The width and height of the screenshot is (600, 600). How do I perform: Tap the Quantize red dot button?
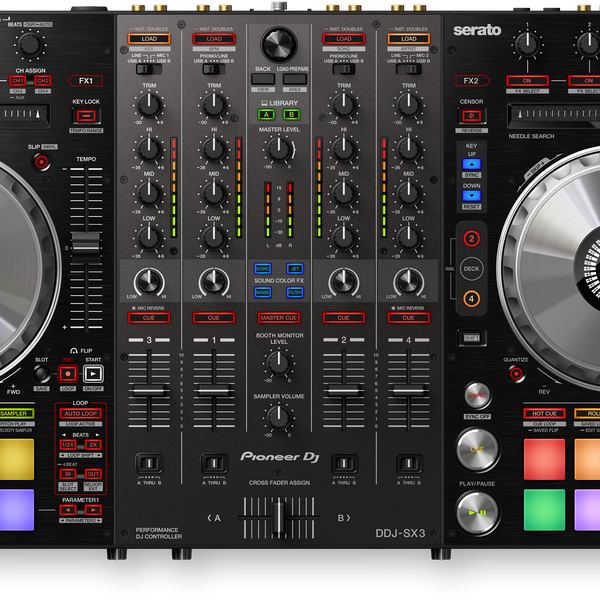pyautogui.click(x=516, y=373)
